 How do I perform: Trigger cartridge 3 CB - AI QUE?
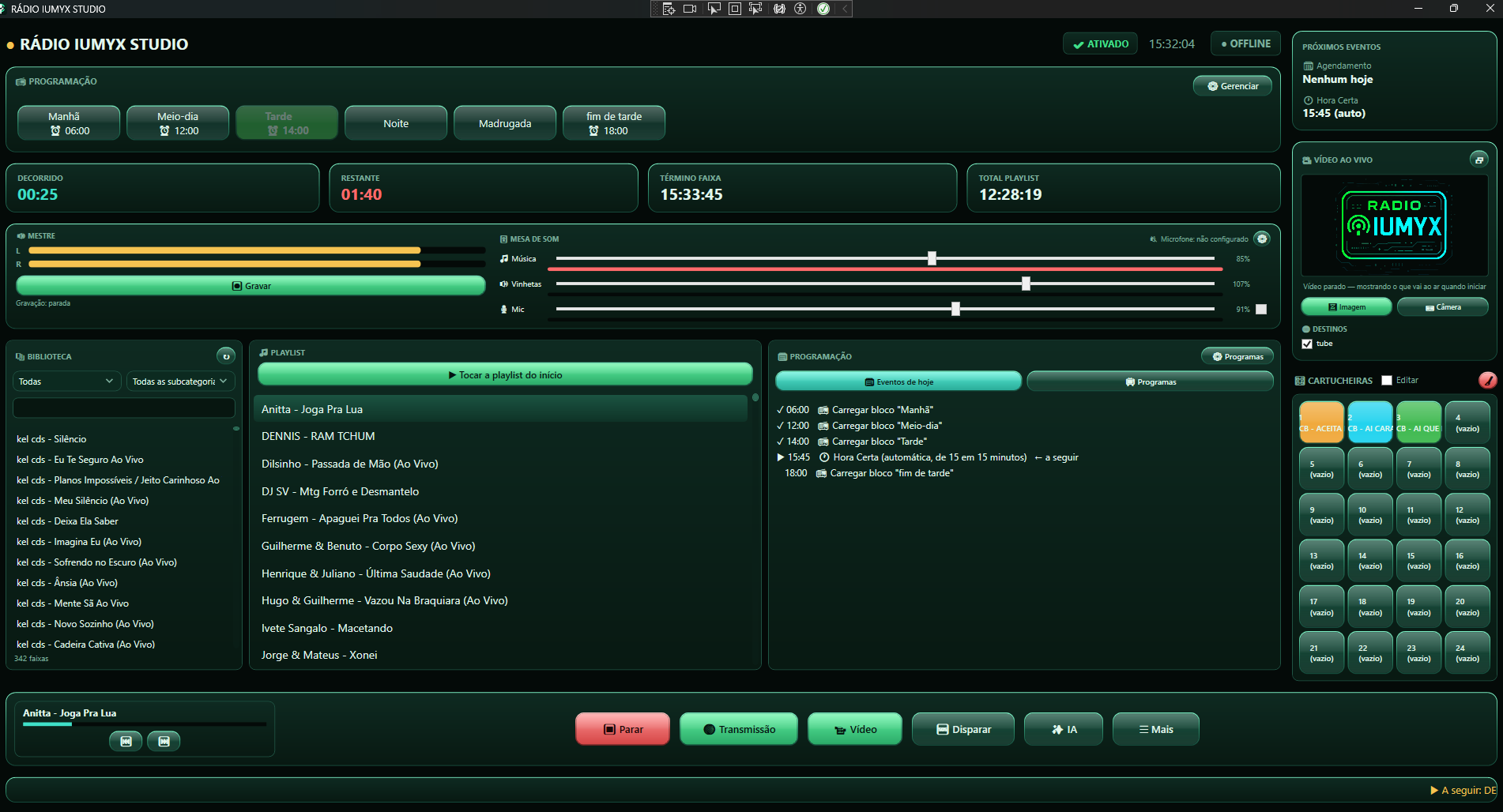[1418, 423]
